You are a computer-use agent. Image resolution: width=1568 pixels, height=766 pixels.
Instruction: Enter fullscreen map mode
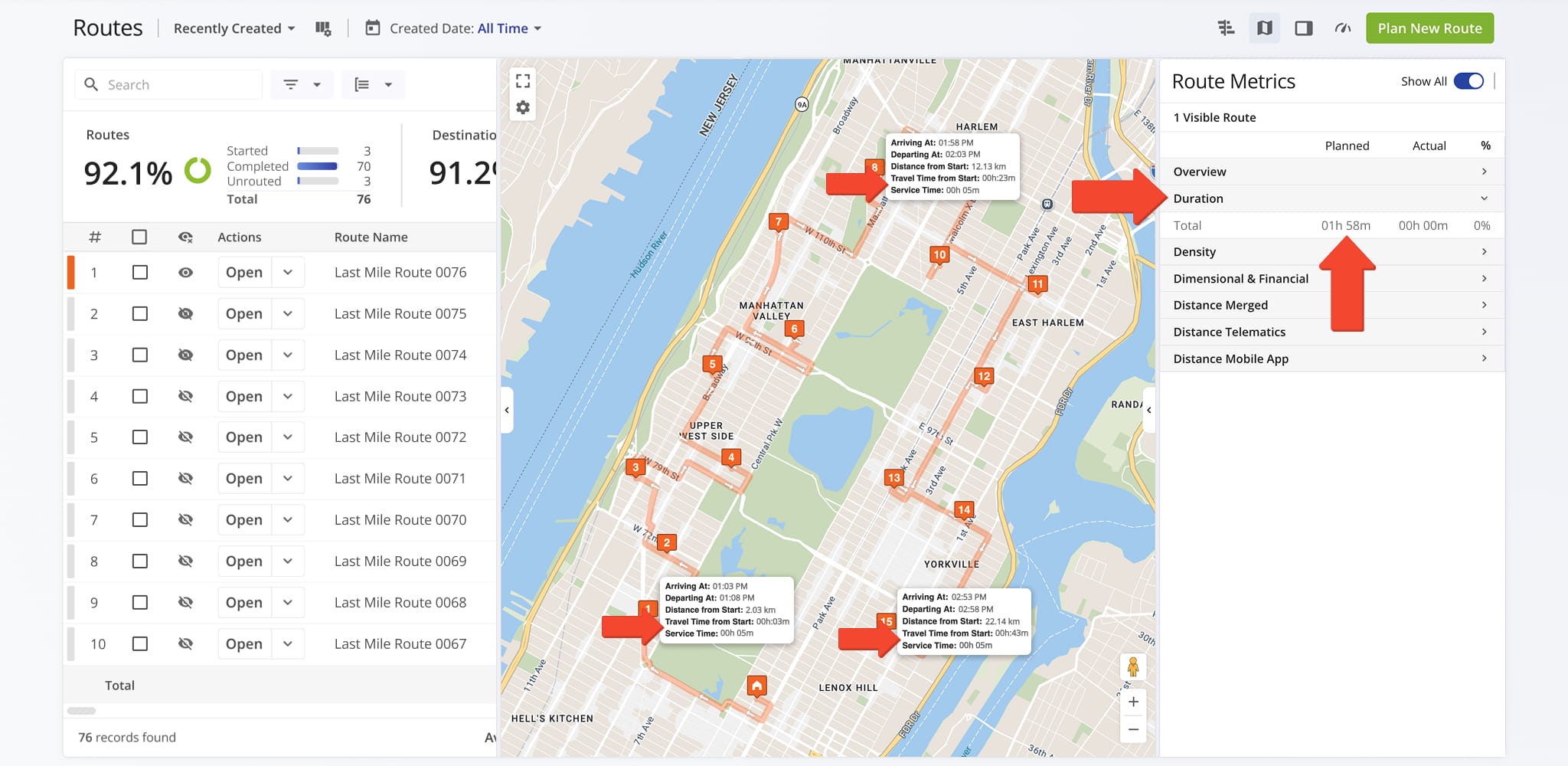[523, 80]
